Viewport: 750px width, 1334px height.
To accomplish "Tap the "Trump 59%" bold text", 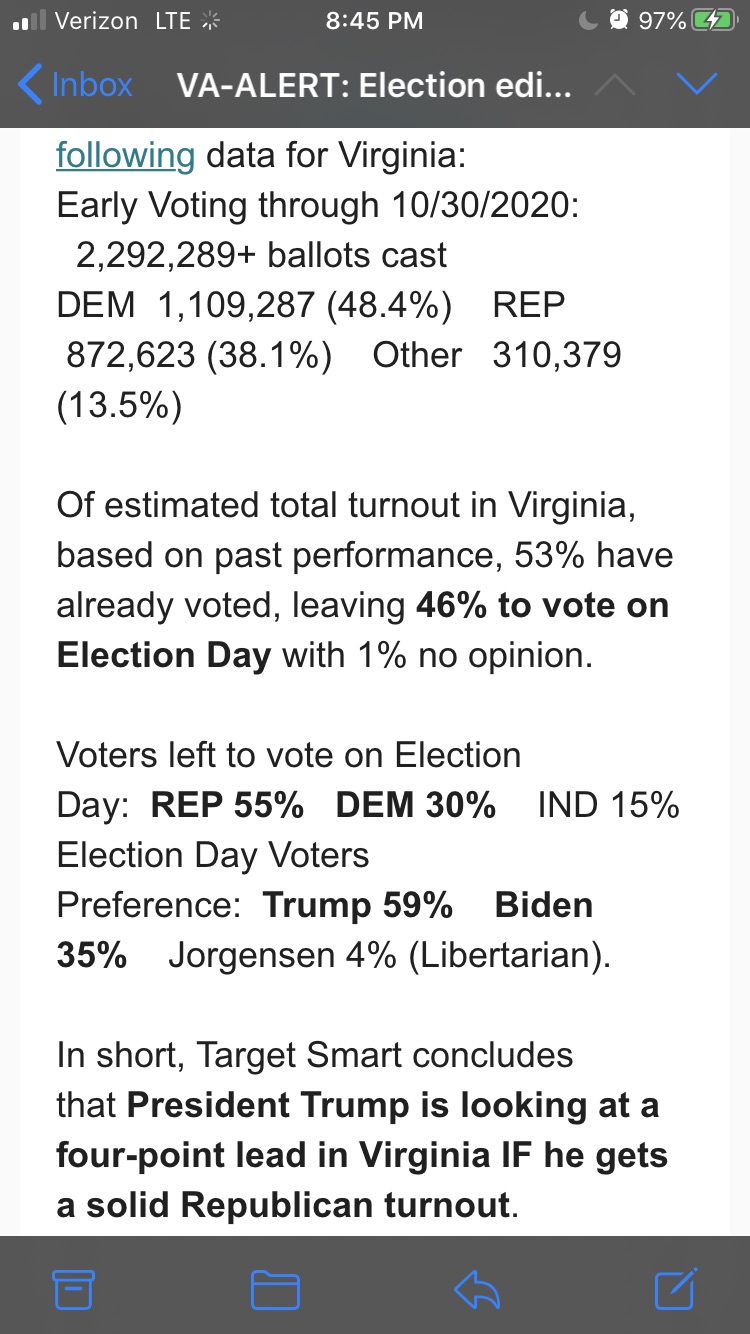I will 358,905.
